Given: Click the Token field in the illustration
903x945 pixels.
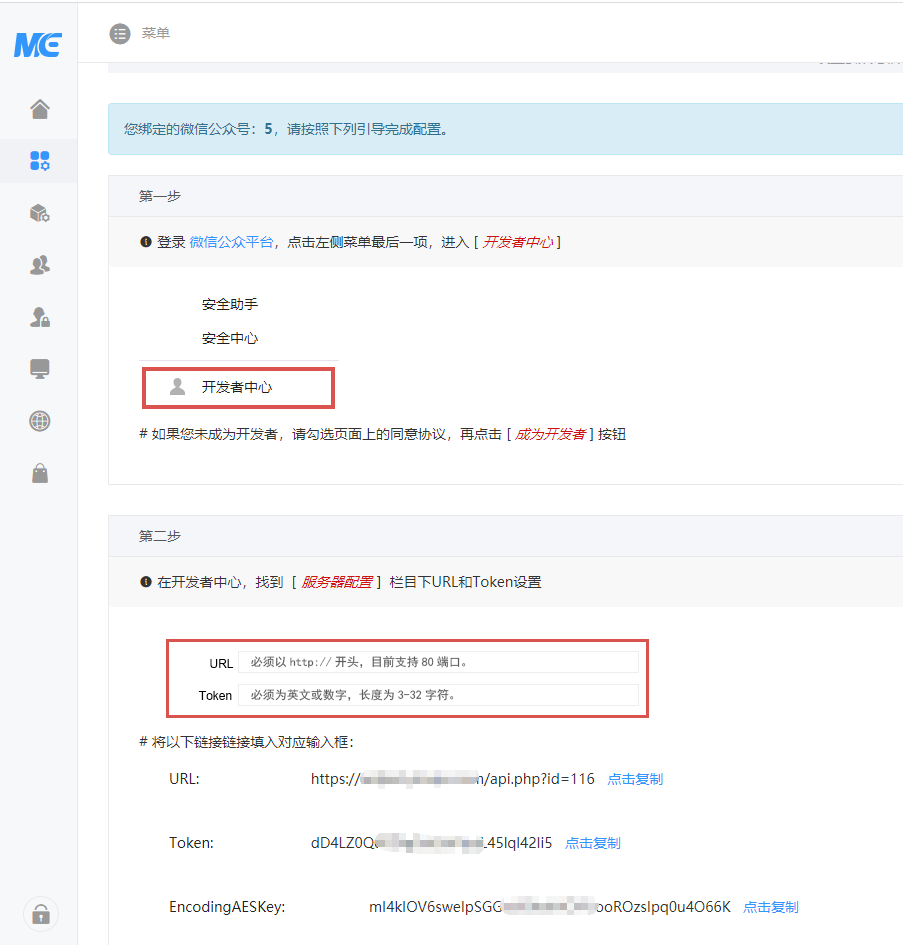Looking at the screenshot, I should click(x=438, y=695).
